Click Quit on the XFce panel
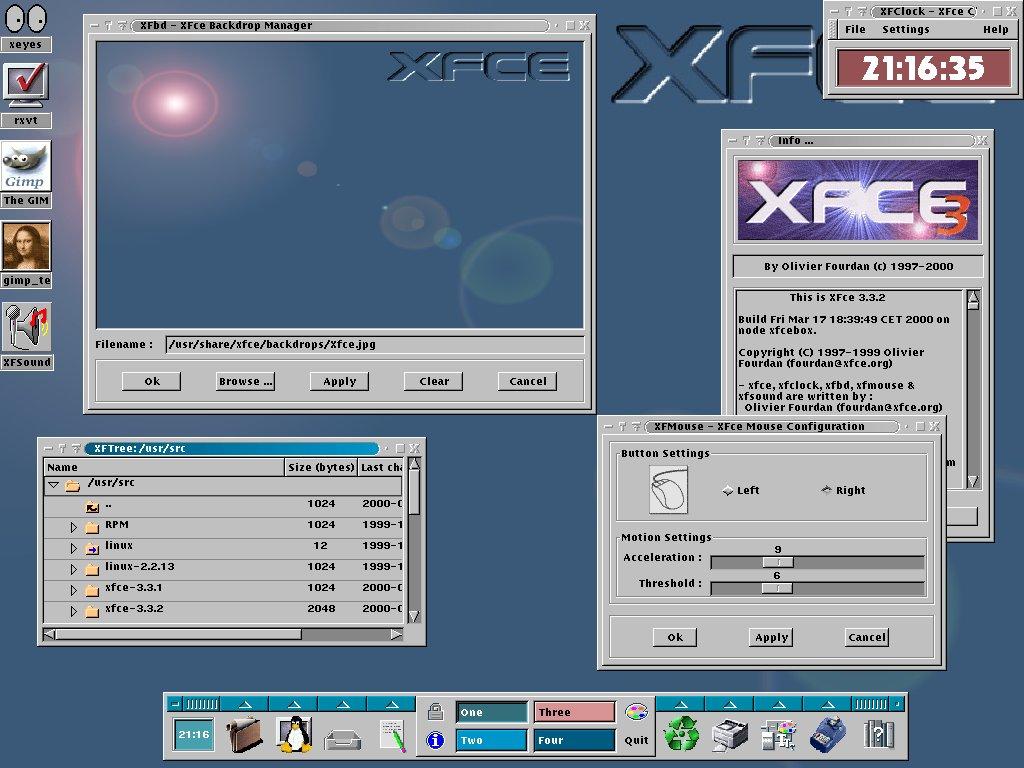 click(x=636, y=740)
